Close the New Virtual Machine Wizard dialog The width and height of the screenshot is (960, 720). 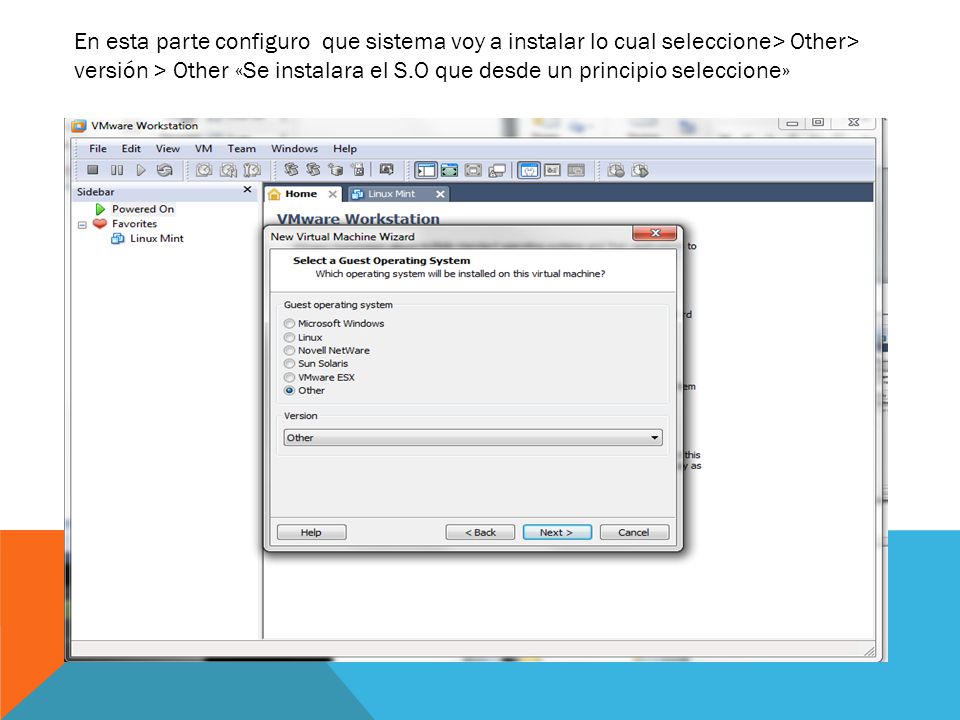(654, 233)
